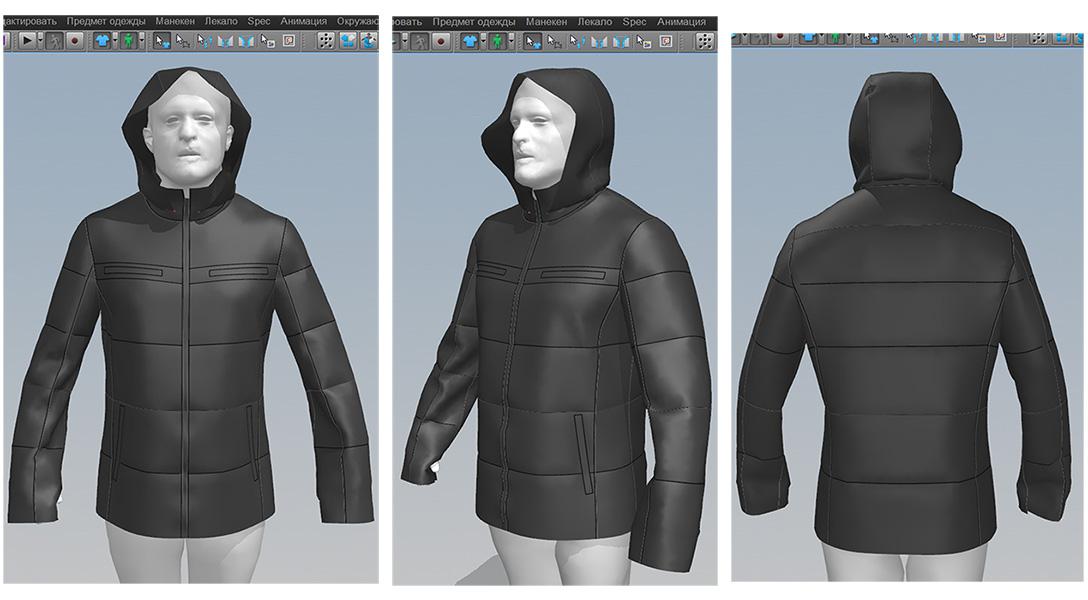Select garment move tool (cursor with shirt), front panel
The width and height of the screenshot is (1088, 600).
[x=162, y=40]
